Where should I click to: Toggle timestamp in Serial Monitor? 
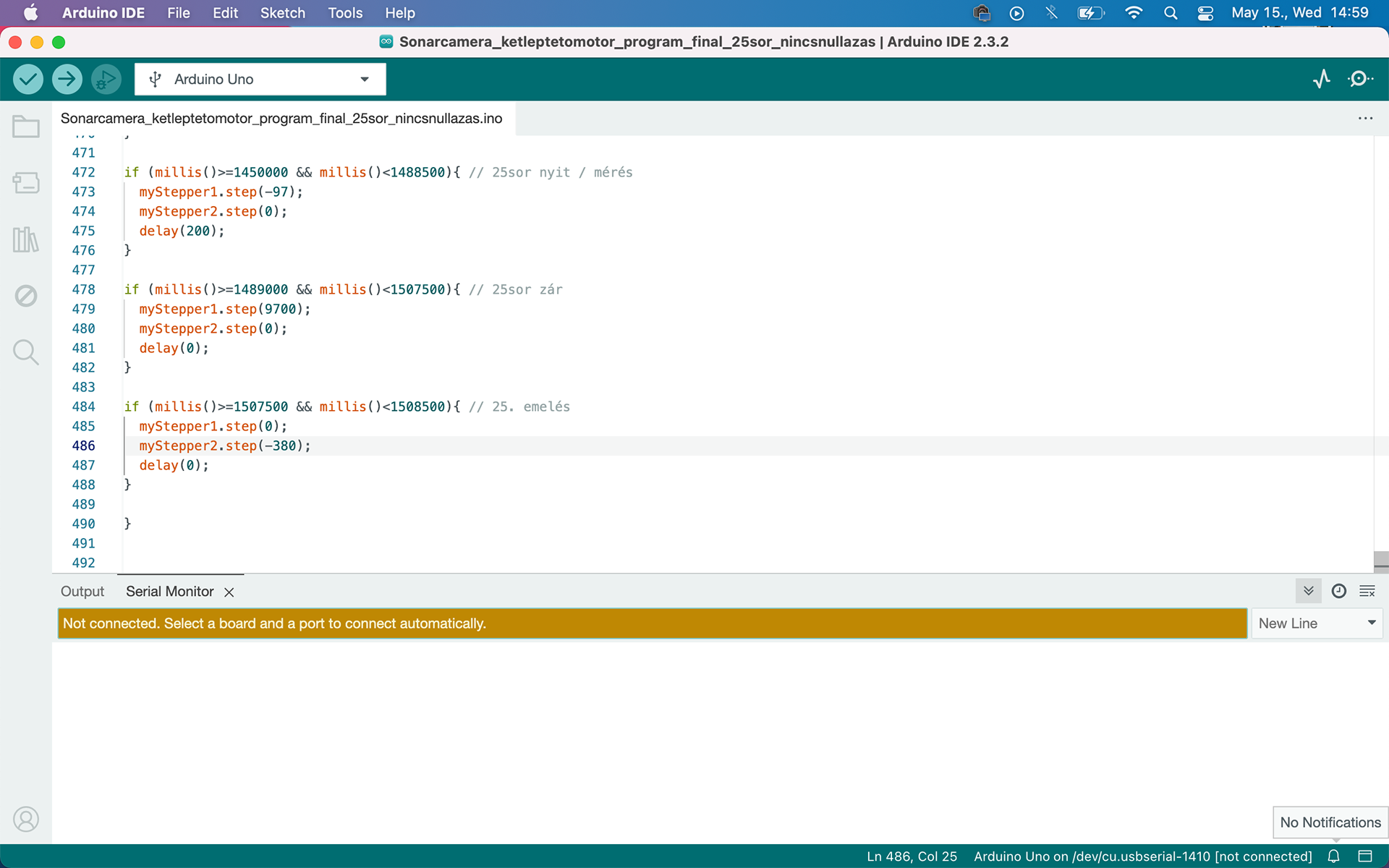(1338, 591)
